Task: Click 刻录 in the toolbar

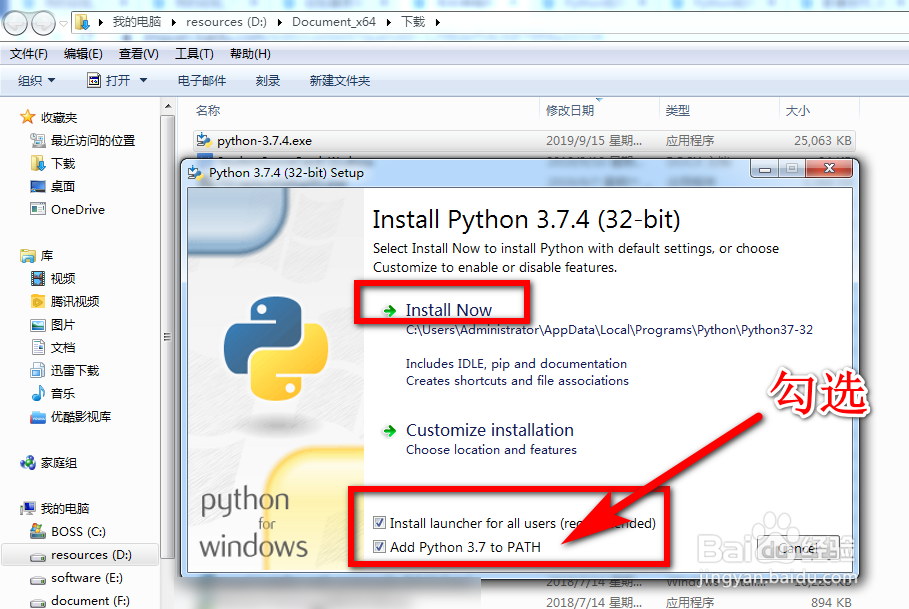Action: [268, 81]
